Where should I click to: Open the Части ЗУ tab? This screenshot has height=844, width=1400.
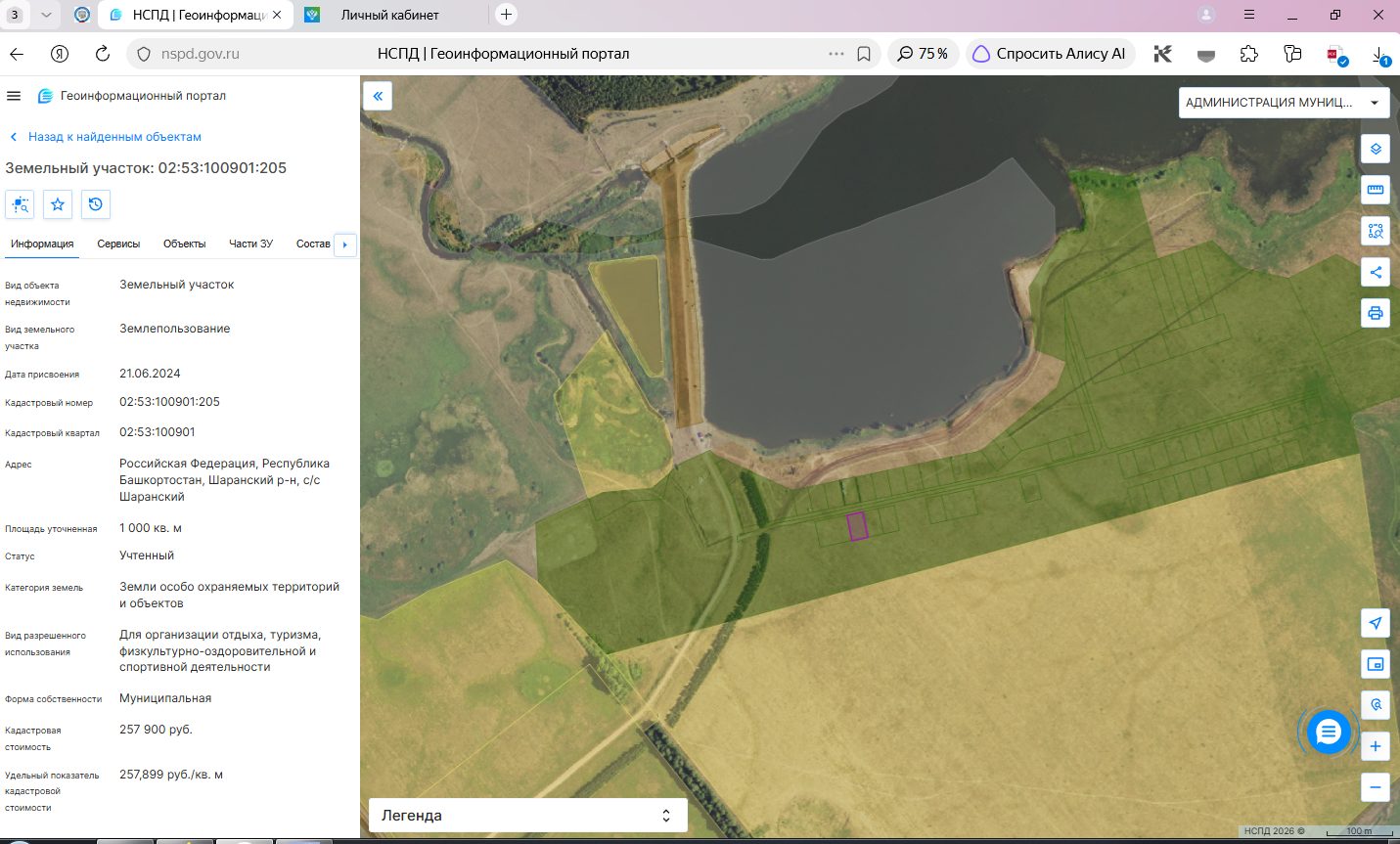250,244
